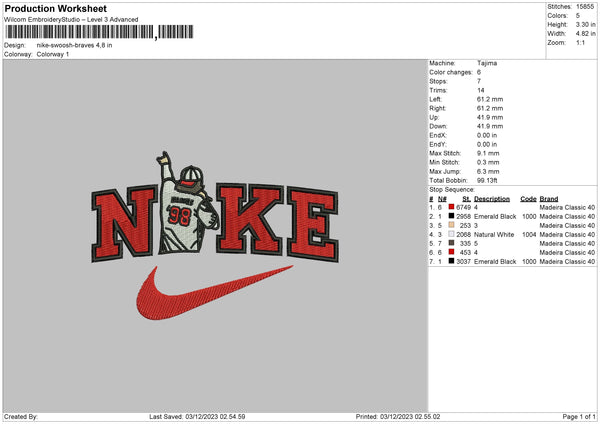Click the design name nike-swoosh-braves 4,8 in
The height and width of the screenshot is (424, 600).
[x=75, y=45]
